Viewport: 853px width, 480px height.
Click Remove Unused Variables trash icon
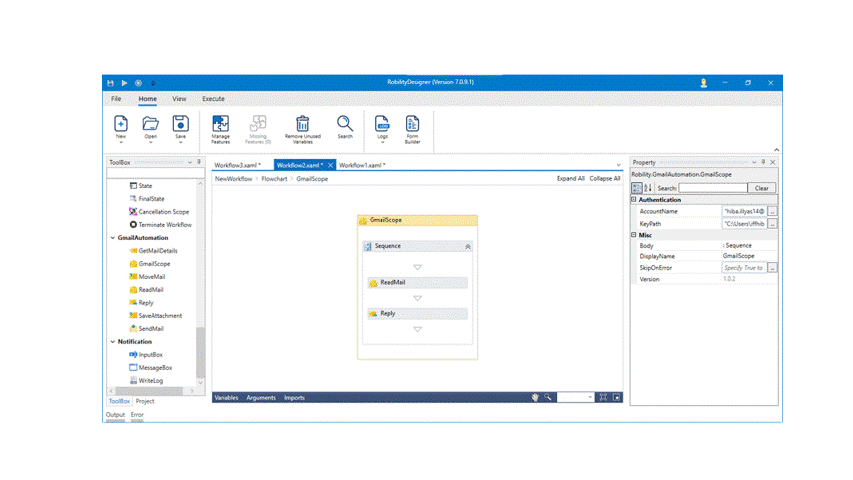click(302, 125)
